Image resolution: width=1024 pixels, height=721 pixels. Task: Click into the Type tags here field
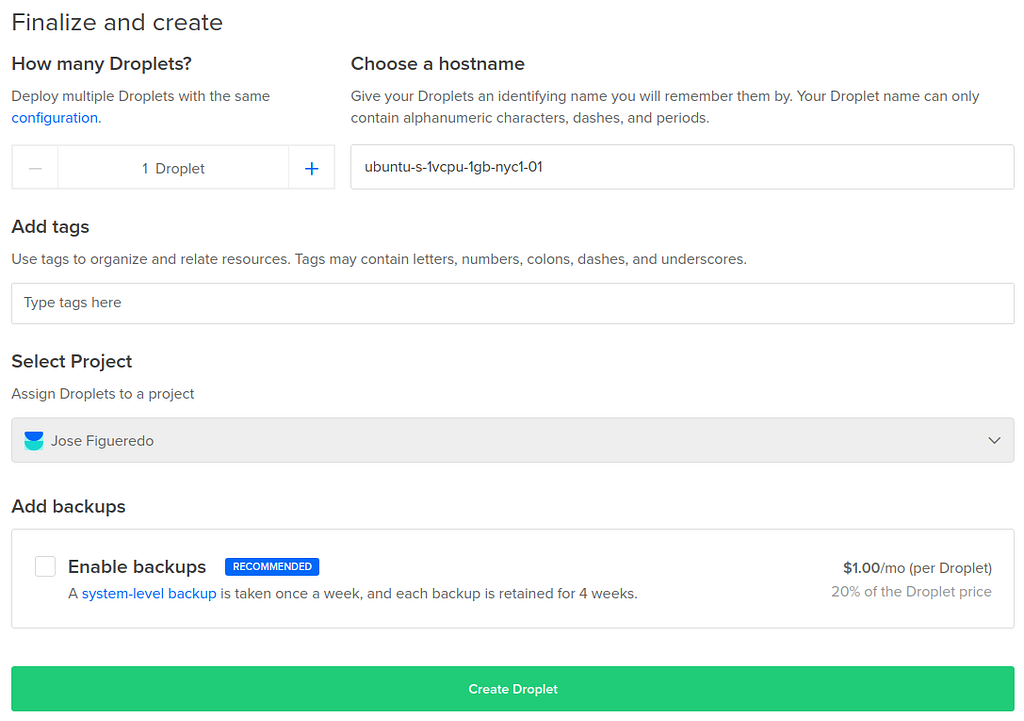(x=512, y=303)
